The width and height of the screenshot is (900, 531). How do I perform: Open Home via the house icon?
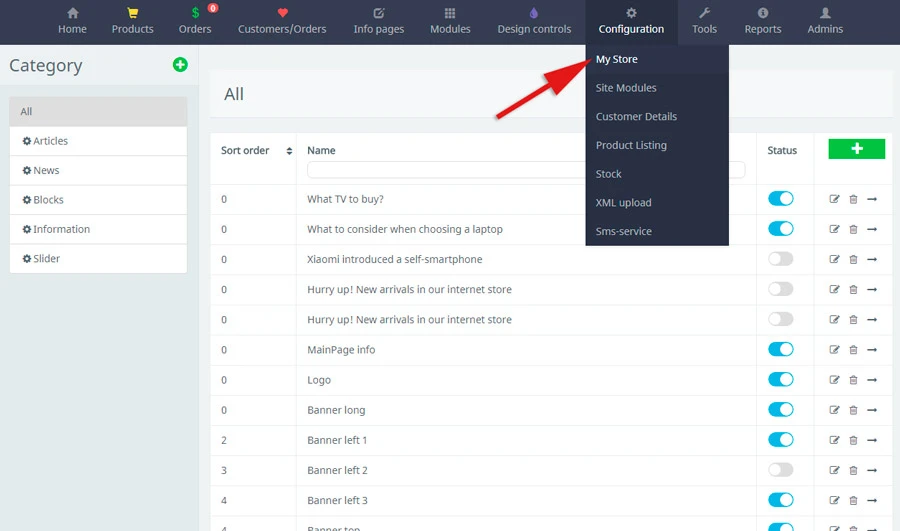point(72,13)
